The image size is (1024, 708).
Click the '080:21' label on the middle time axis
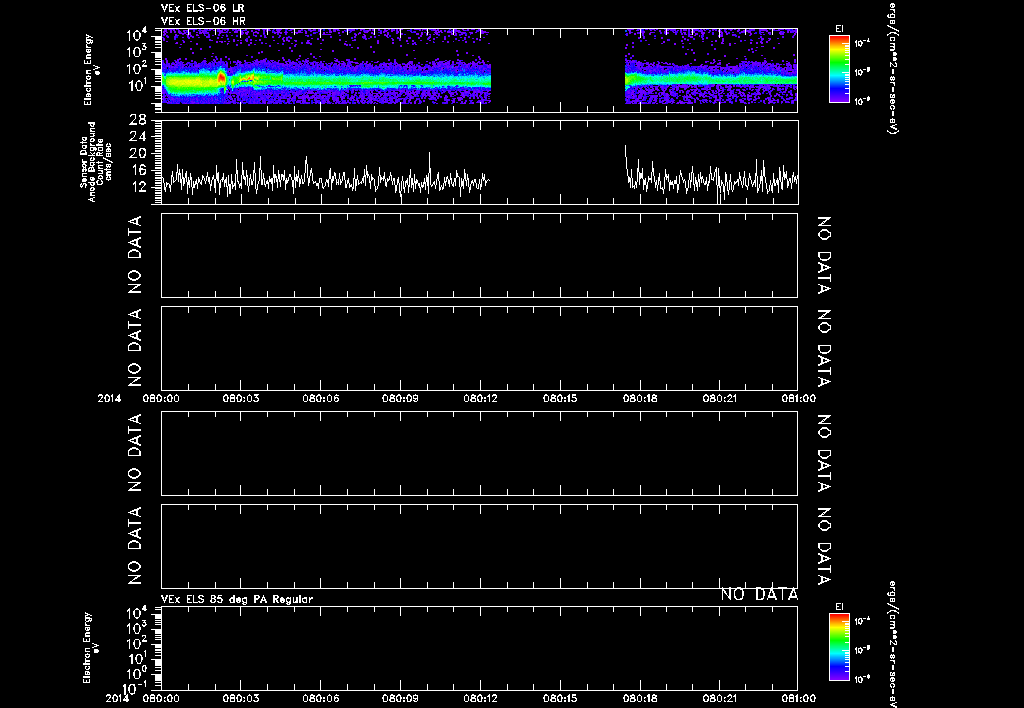[720, 398]
